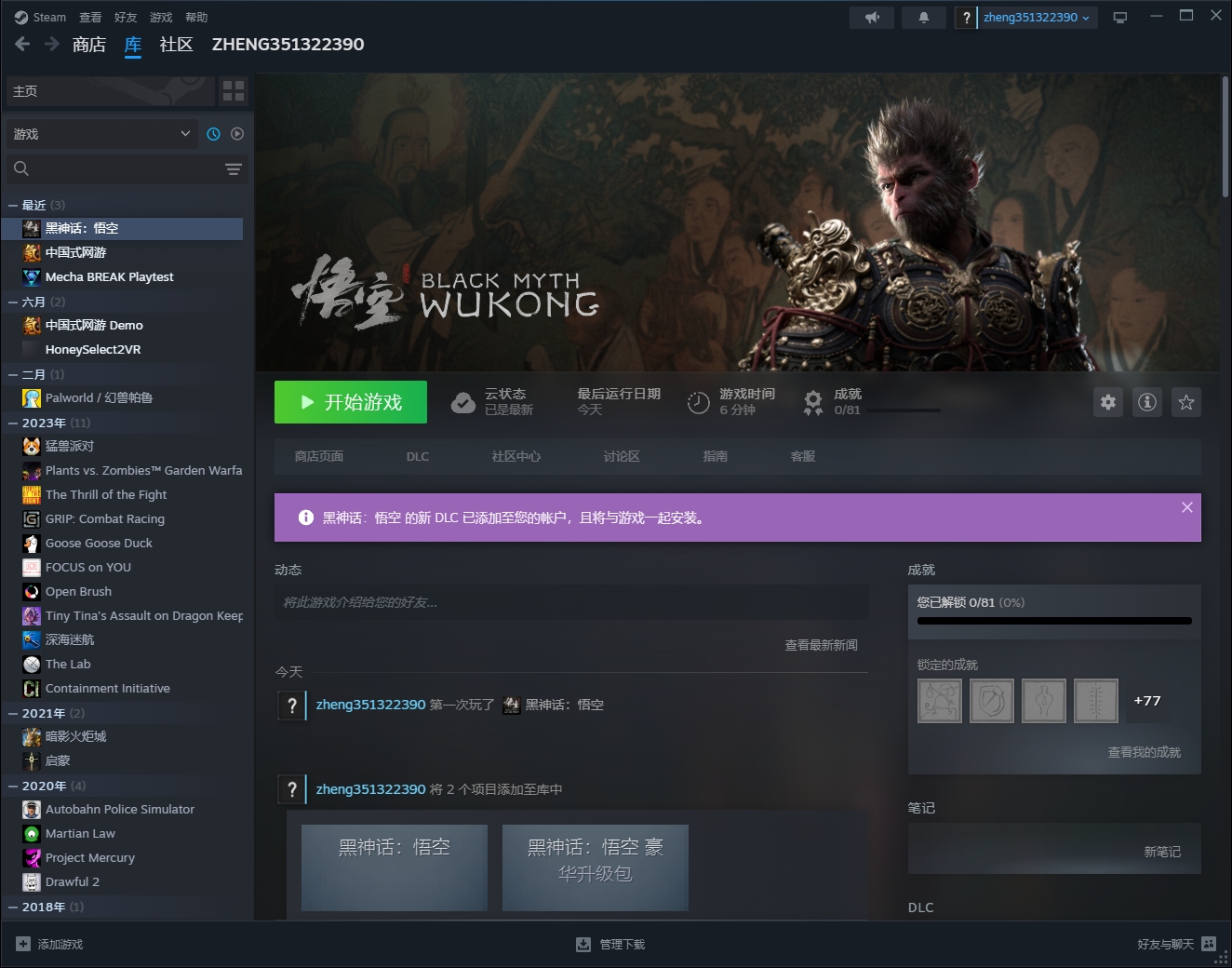Switch library to grid view icon
1232x968 pixels.
234,91
